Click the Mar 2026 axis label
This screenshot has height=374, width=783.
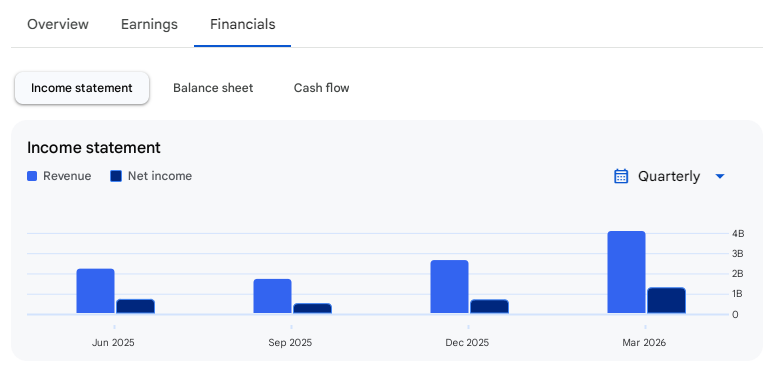(644, 343)
